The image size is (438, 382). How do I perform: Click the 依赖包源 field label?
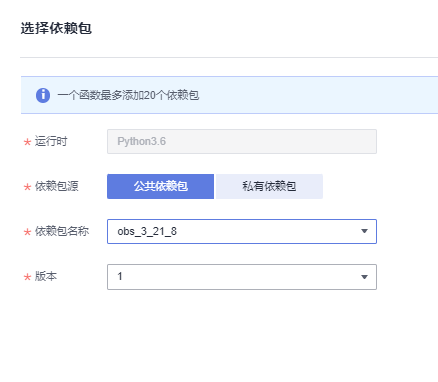point(57,186)
